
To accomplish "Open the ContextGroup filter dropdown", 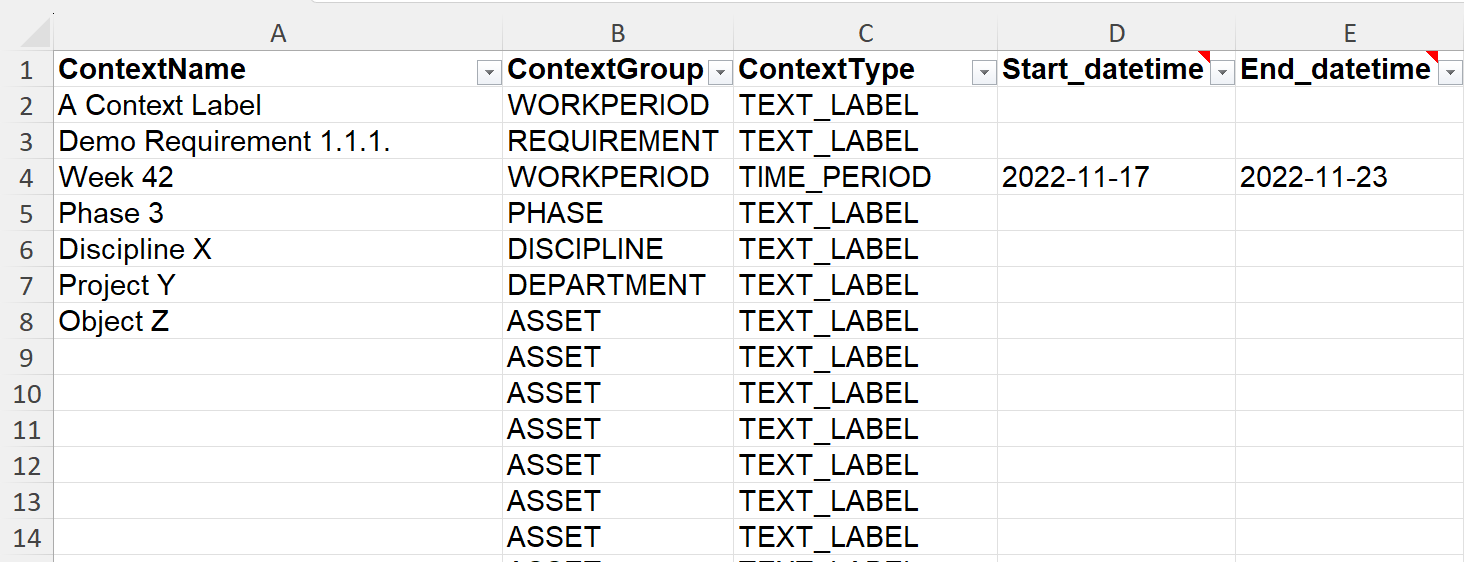I will click(720, 72).
